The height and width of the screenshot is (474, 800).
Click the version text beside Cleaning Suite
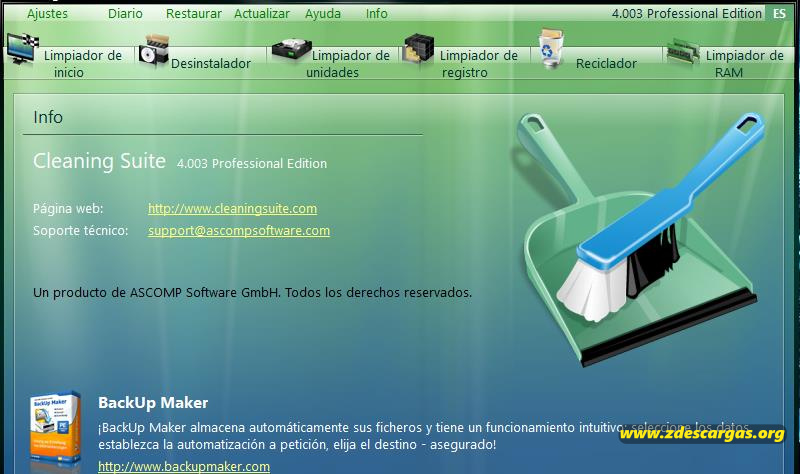[252, 163]
